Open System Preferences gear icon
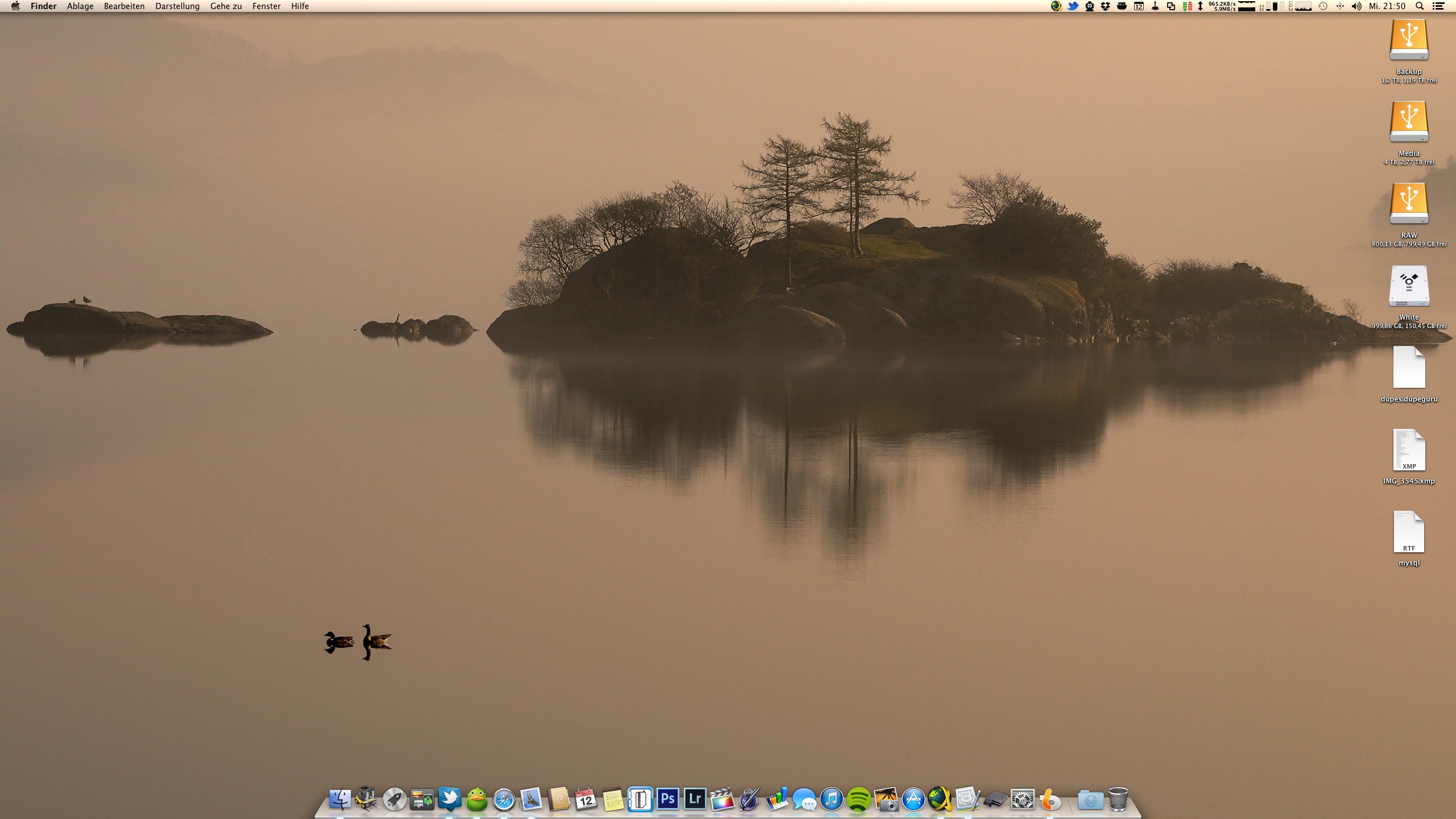Screen dimensions: 1456x819 tap(1023, 799)
